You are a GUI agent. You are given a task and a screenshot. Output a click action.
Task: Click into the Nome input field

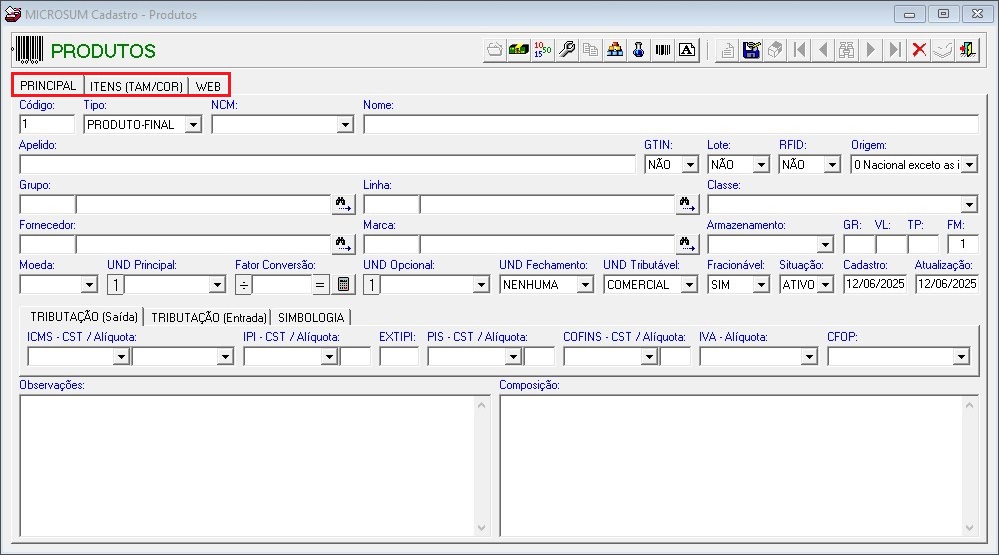(x=671, y=124)
